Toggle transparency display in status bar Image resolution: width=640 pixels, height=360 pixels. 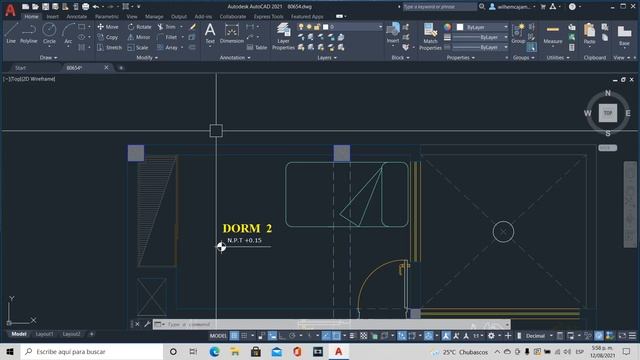coord(363,336)
